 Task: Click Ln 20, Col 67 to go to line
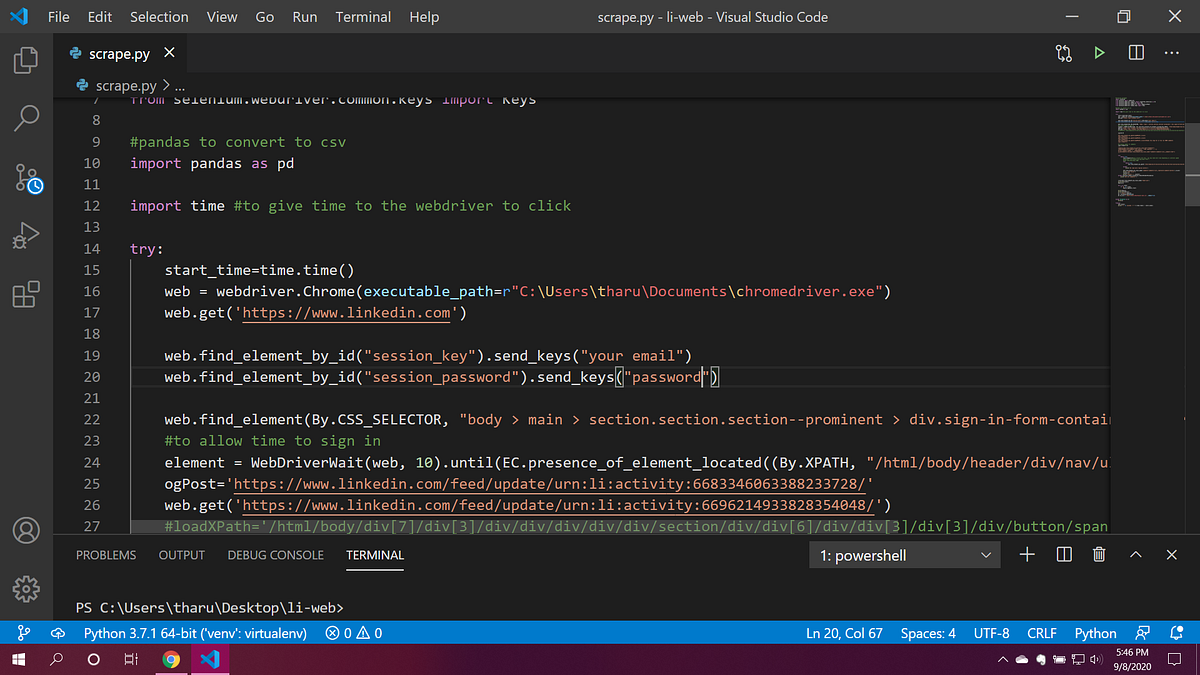point(844,633)
